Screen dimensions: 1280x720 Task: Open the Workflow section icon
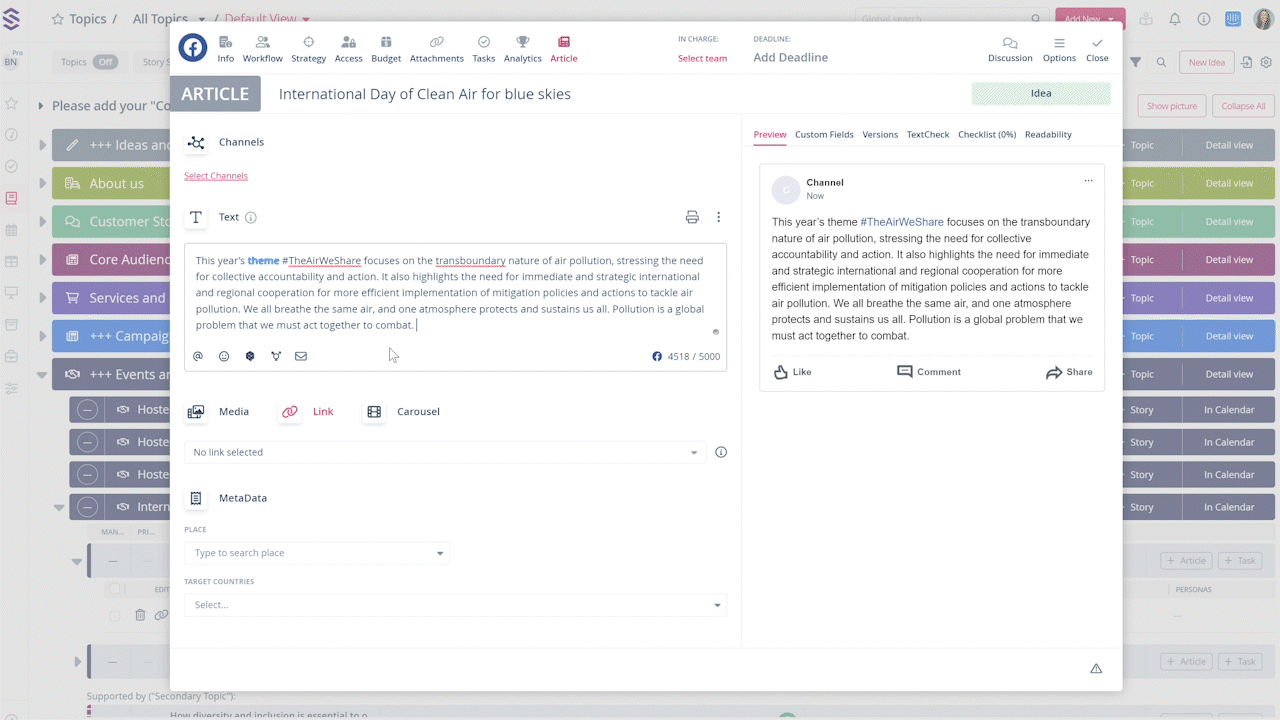(x=262, y=43)
